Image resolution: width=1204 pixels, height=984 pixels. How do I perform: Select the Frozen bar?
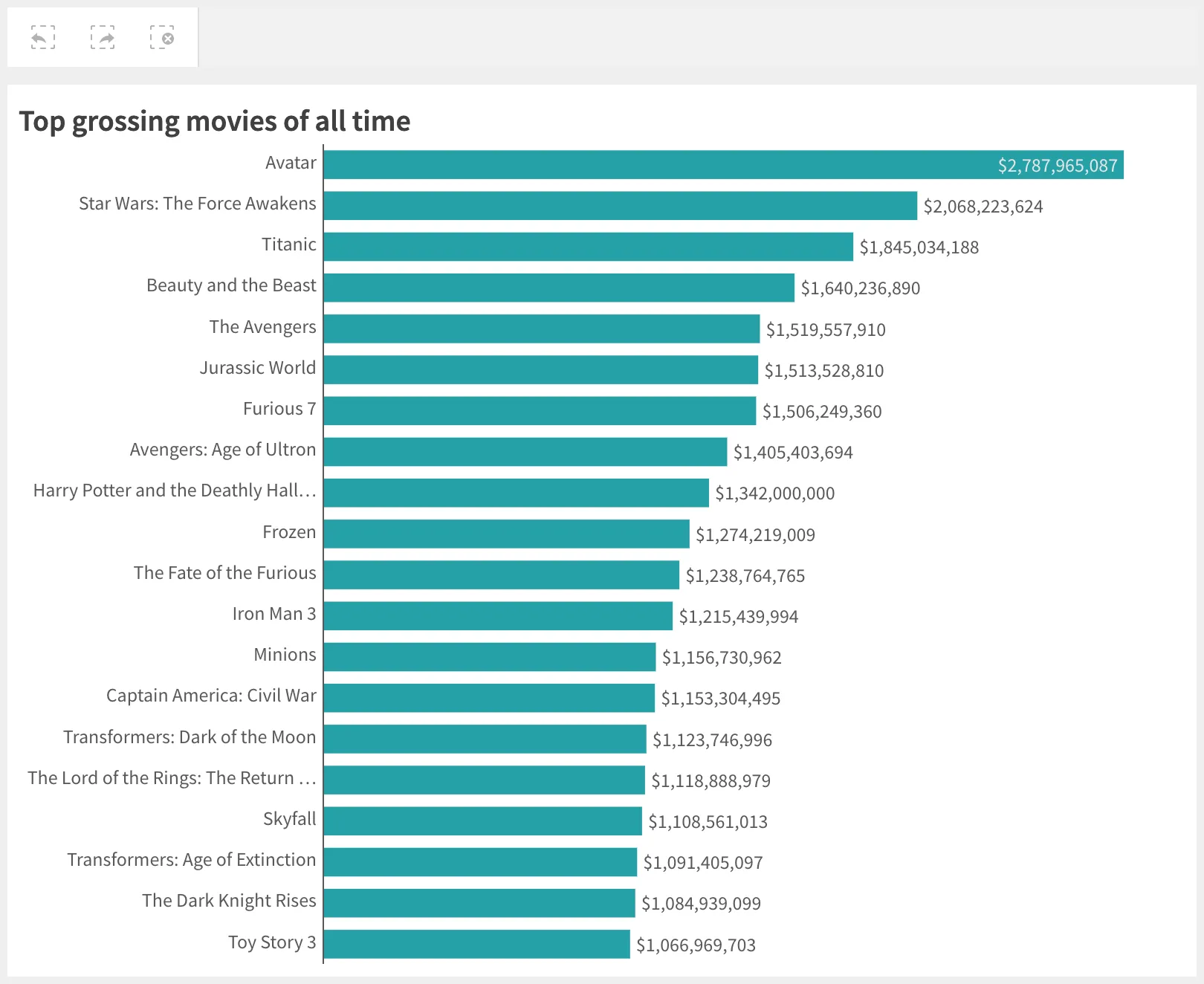tap(505, 532)
